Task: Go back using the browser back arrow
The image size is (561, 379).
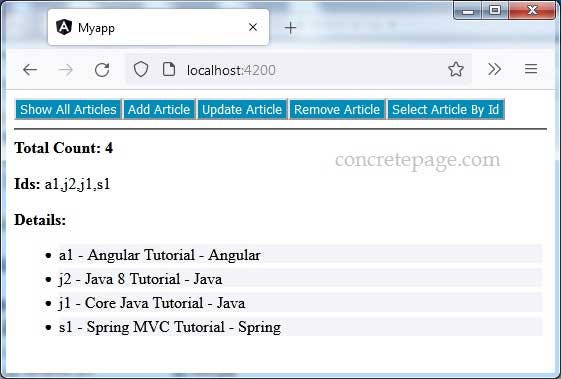Action: pyautogui.click(x=30, y=69)
